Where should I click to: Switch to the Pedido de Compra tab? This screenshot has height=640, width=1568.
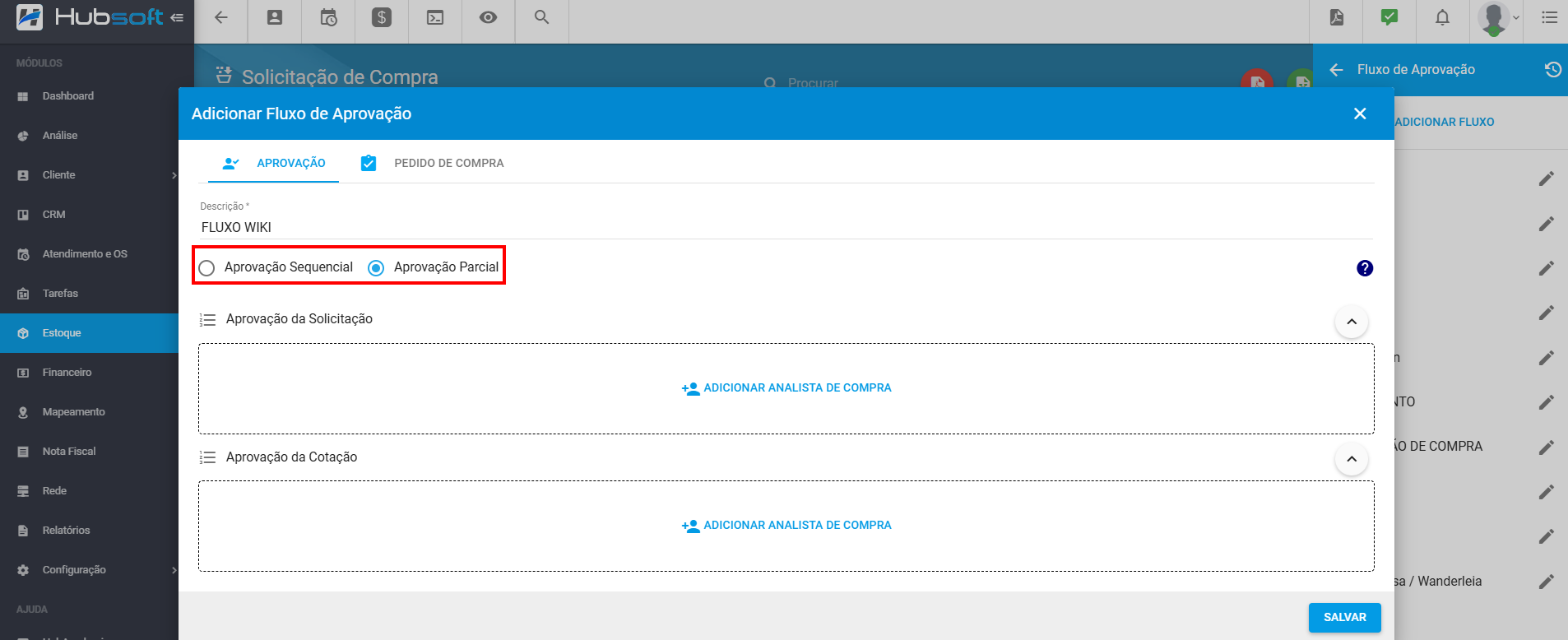coord(433,163)
